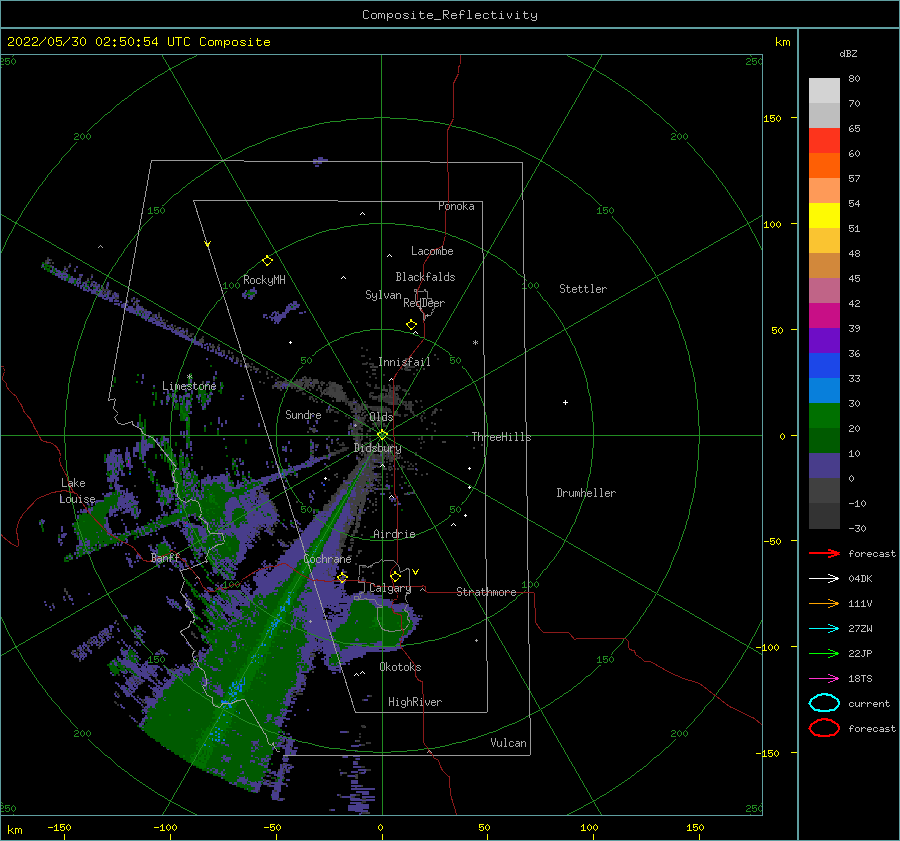Click the Ponoka label
The width and height of the screenshot is (900, 841).
click(456, 206)
